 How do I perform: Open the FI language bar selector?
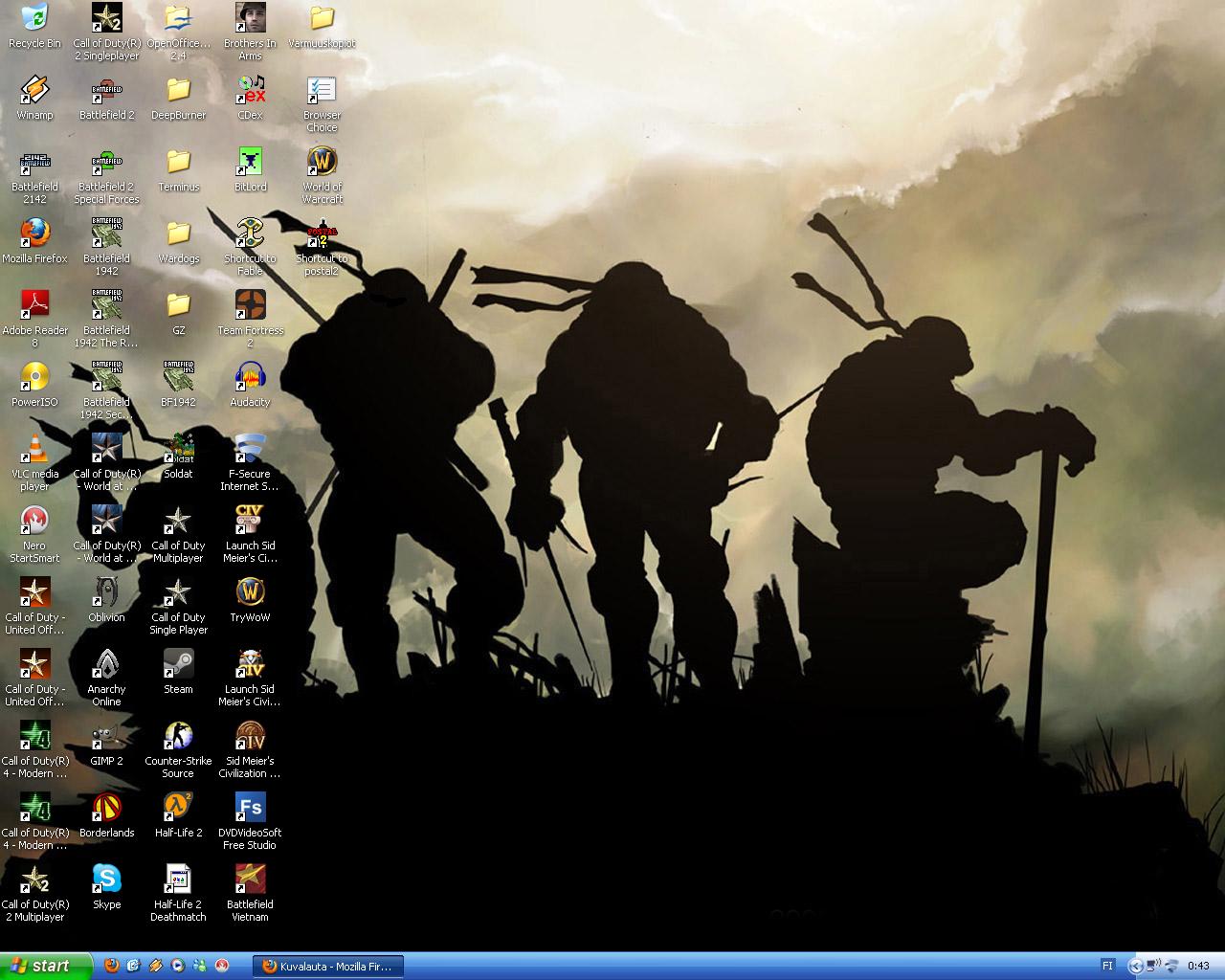coord(1107,966)
